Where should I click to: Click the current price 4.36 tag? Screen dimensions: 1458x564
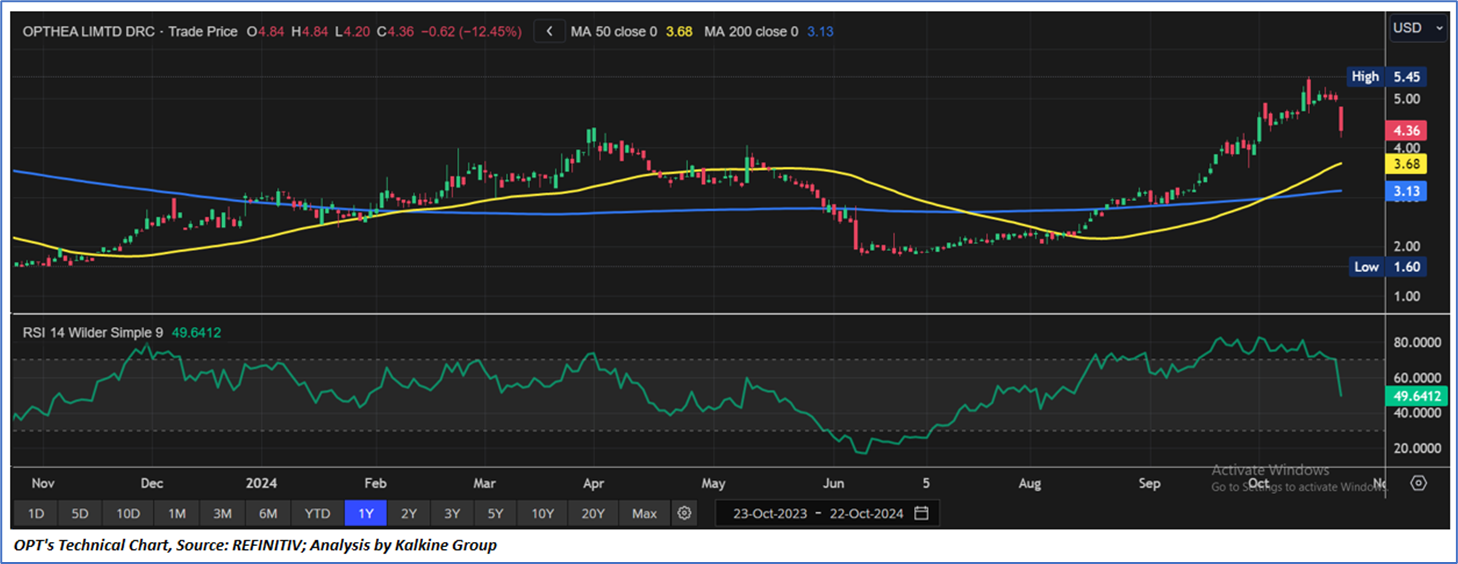[1408, 131]
